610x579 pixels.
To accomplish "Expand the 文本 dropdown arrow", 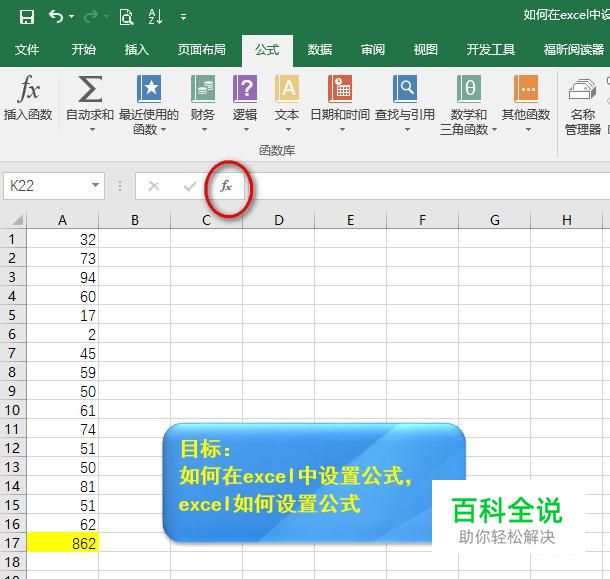I will 288,130.
